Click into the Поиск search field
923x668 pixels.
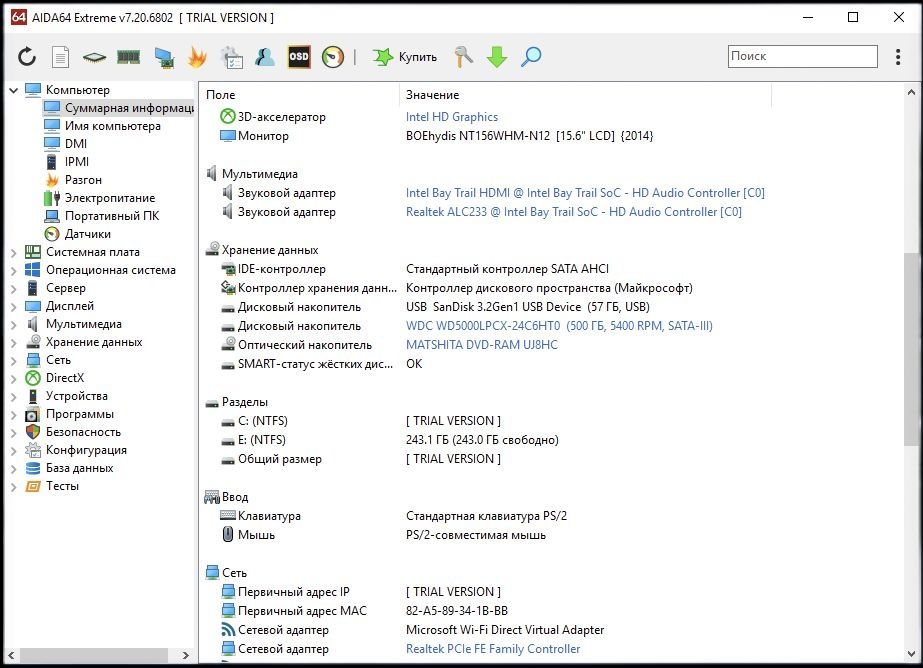pos(802,56)
